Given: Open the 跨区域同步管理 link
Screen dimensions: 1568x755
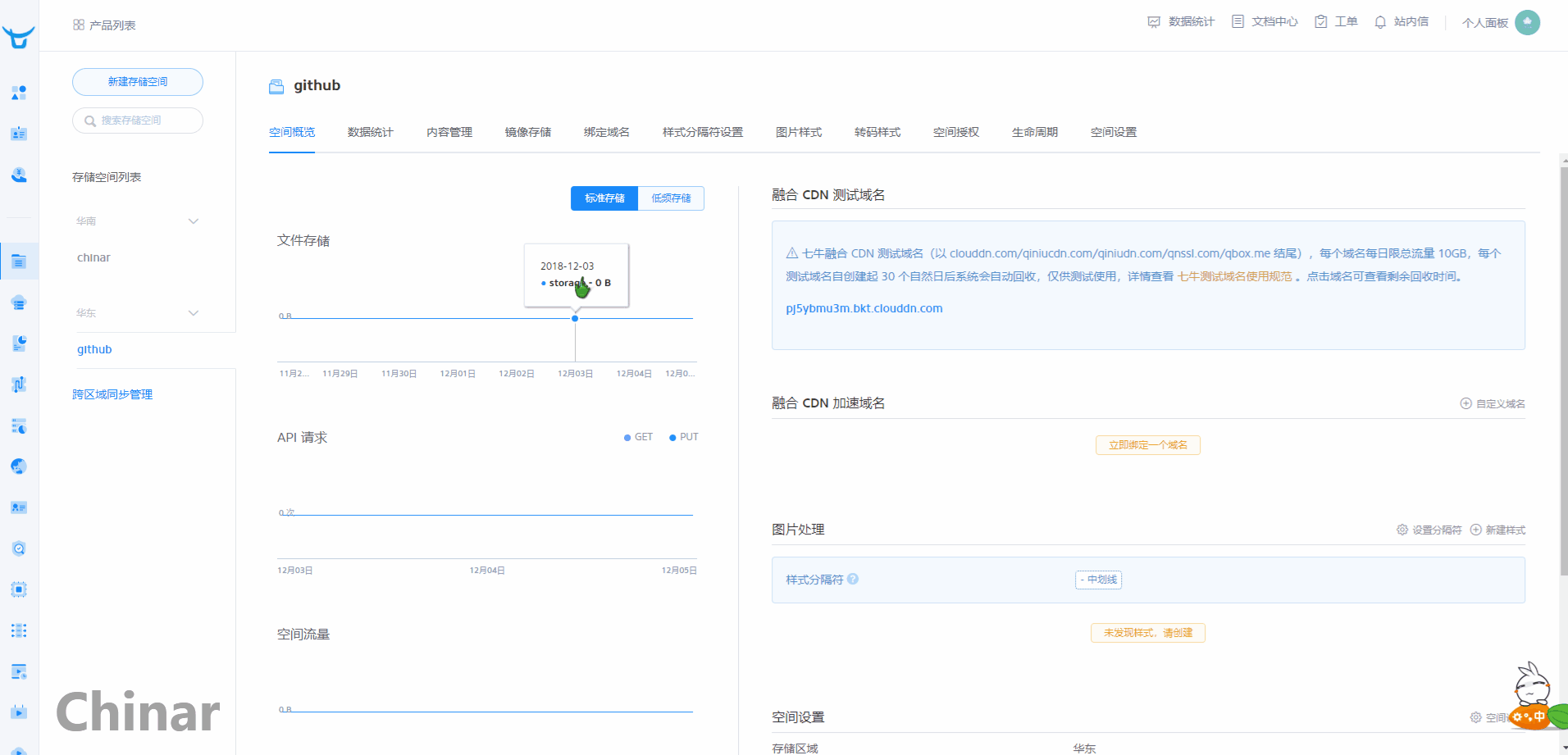Looking at the screenshot, I should point(112,394).
